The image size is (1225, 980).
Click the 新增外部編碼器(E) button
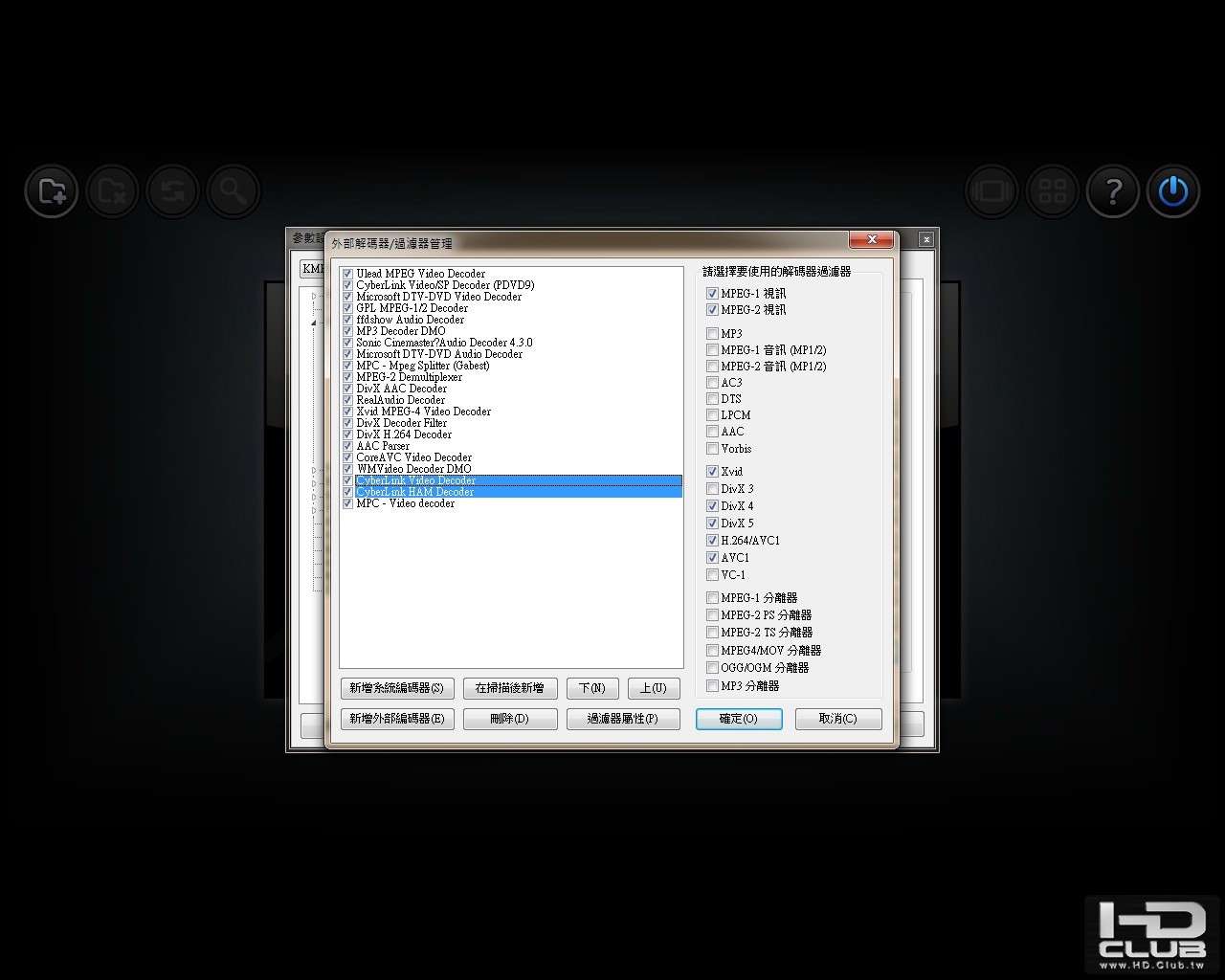(397, 719)
